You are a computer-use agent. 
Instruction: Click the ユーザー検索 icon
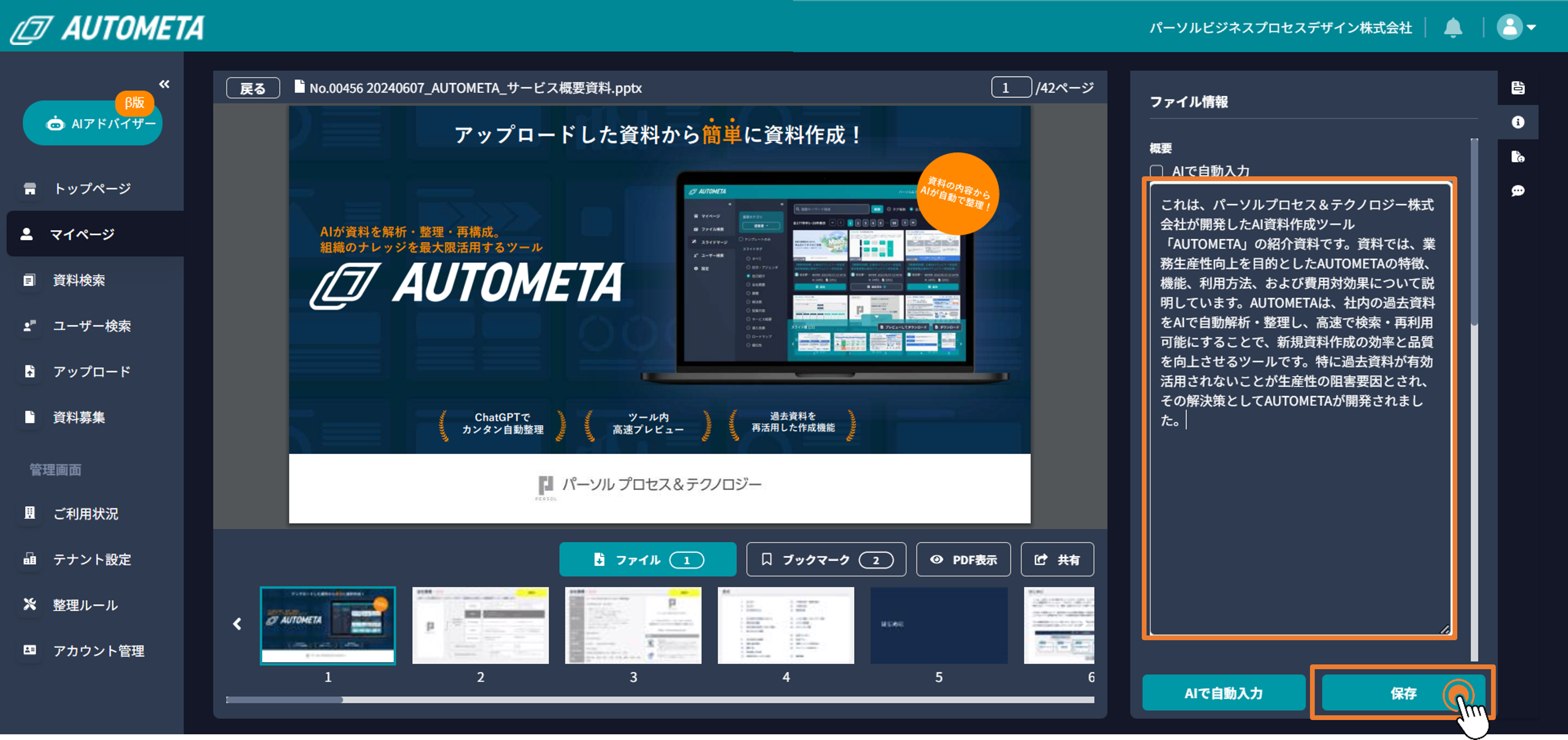(x=29, y=326)
